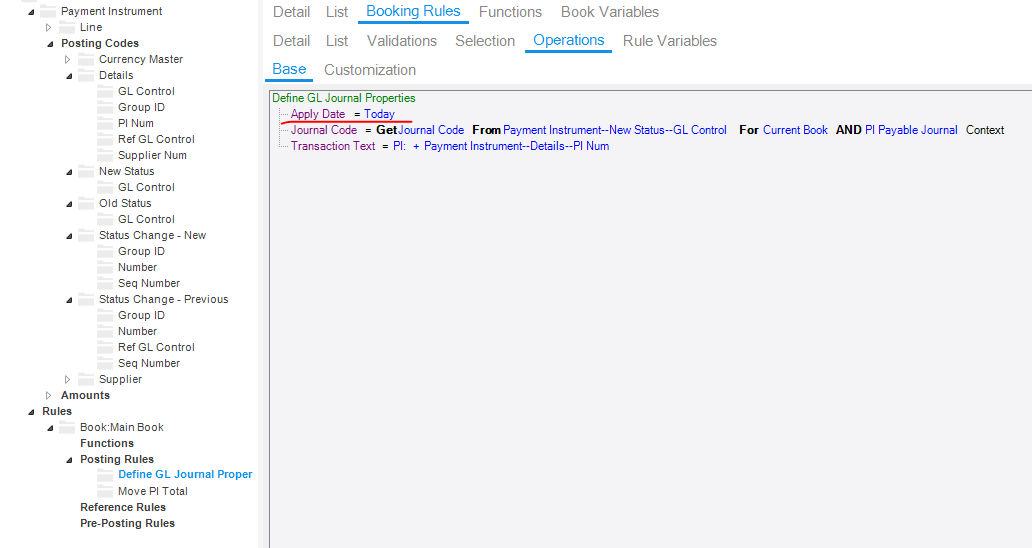Click the Today value link
Screen dimensions: 1032x548
pos(379,114)
